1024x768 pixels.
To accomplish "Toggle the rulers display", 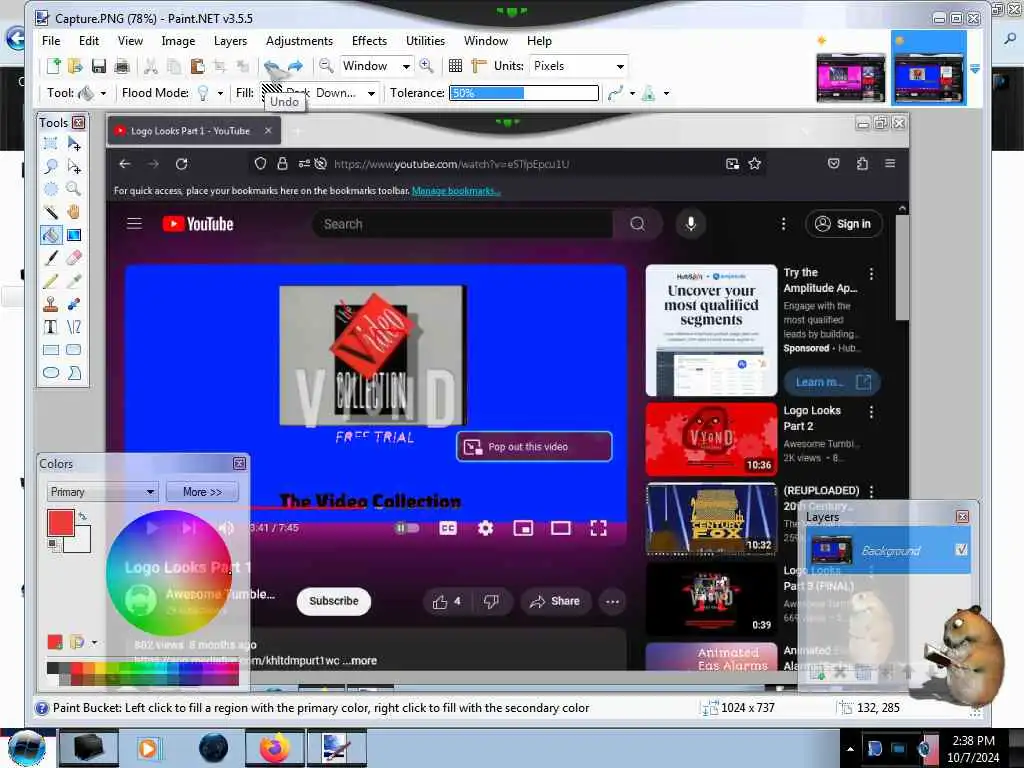I will click(479, 66).
